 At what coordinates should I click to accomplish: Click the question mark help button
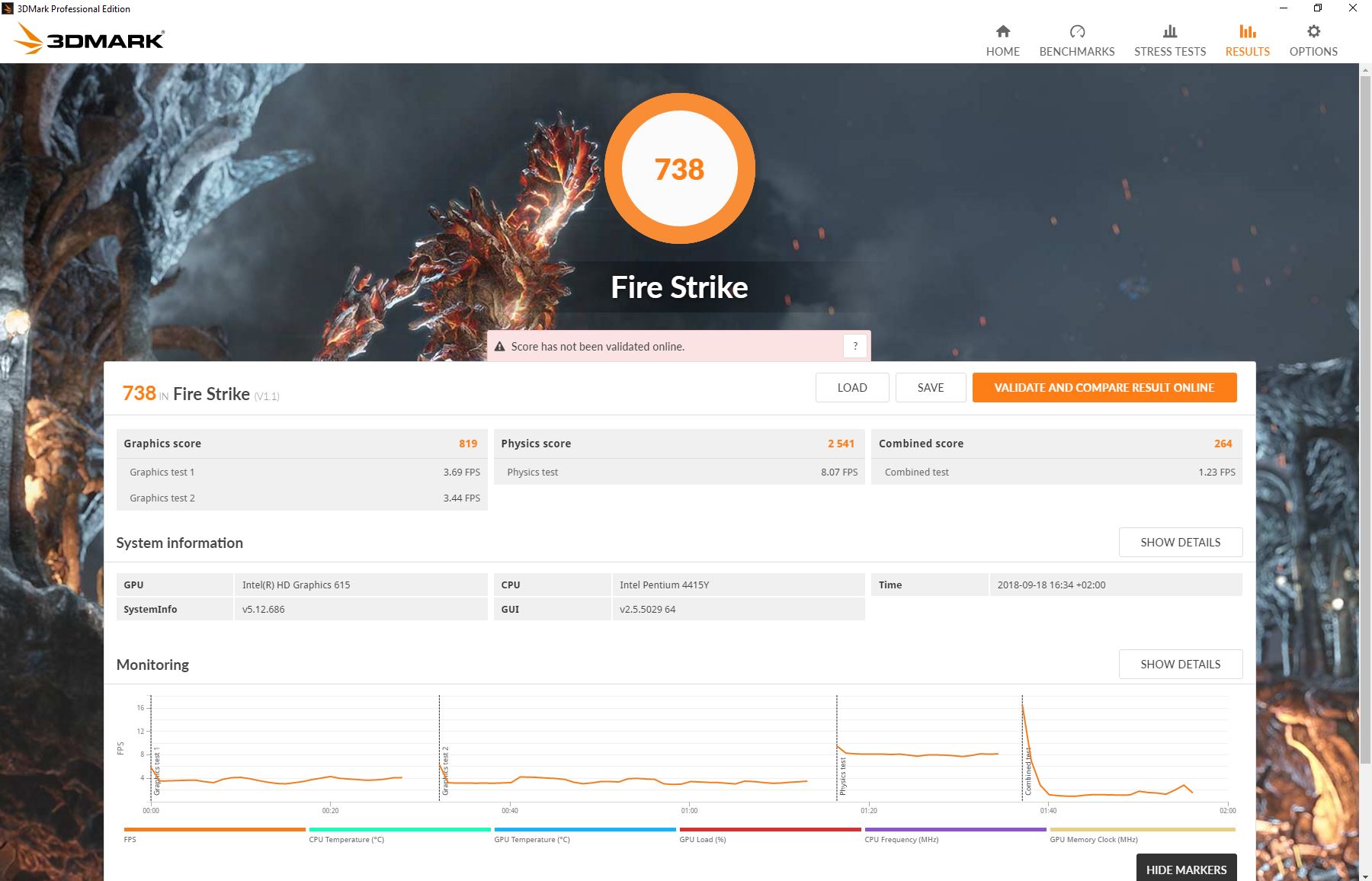pos(855,346)
